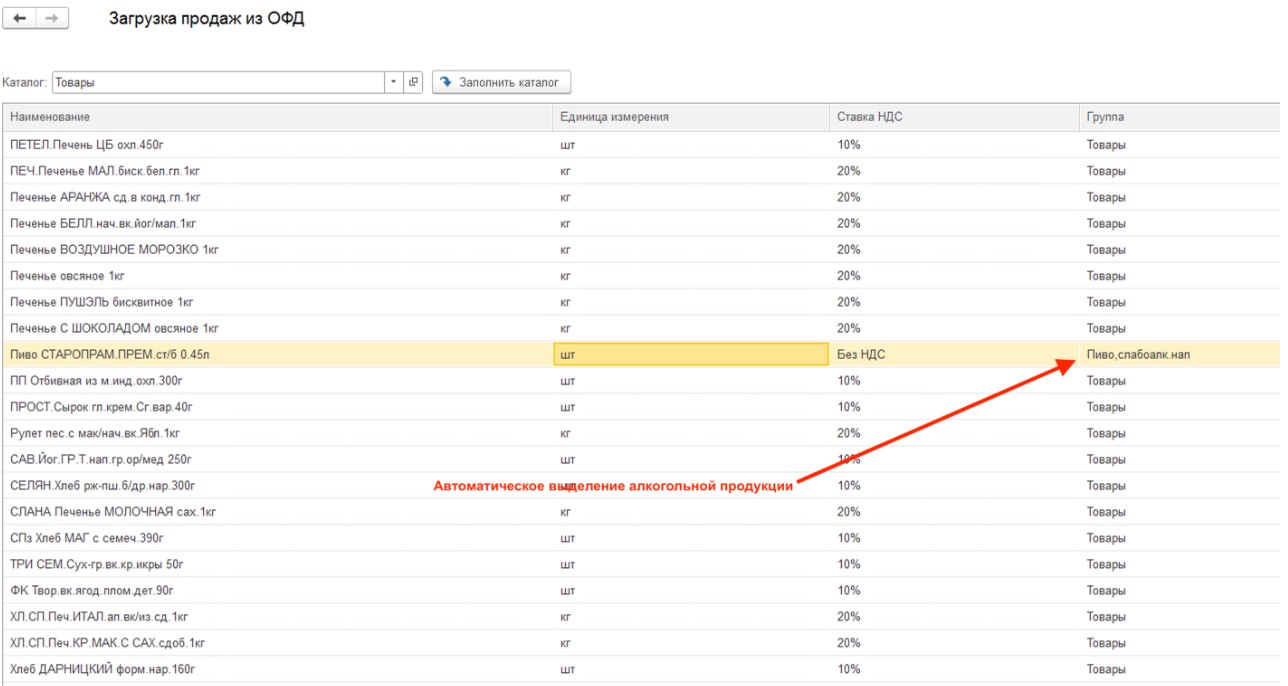Viewport: 1288px width, 686px height.
Task: Select ФК Твор.вк.ягод.плом.дет.90г
Action: [641, 590]
